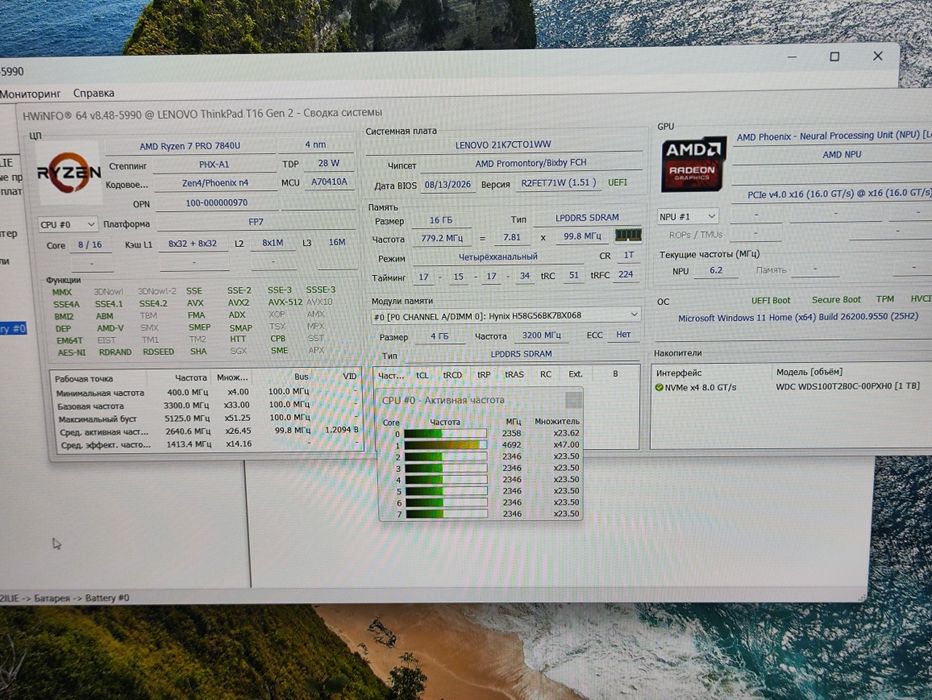Click the A70410A MCU value
This screenshot has height=700, width=932.
(329, 182)
